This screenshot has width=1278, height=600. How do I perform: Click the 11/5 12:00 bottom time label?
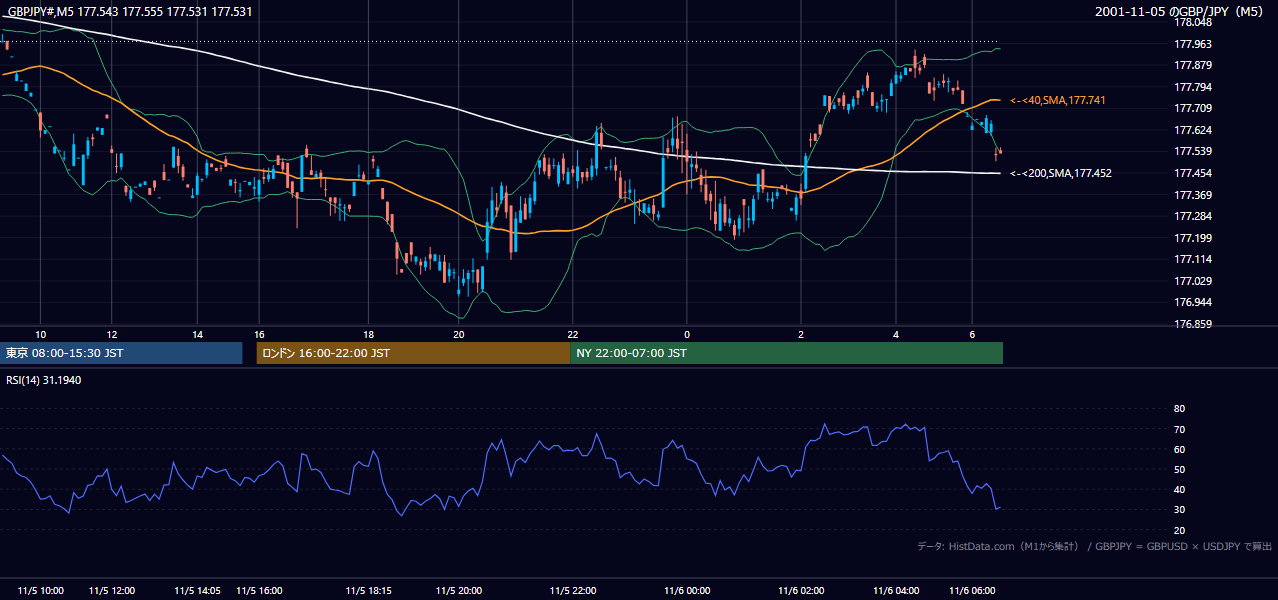(x=112, y=590)
